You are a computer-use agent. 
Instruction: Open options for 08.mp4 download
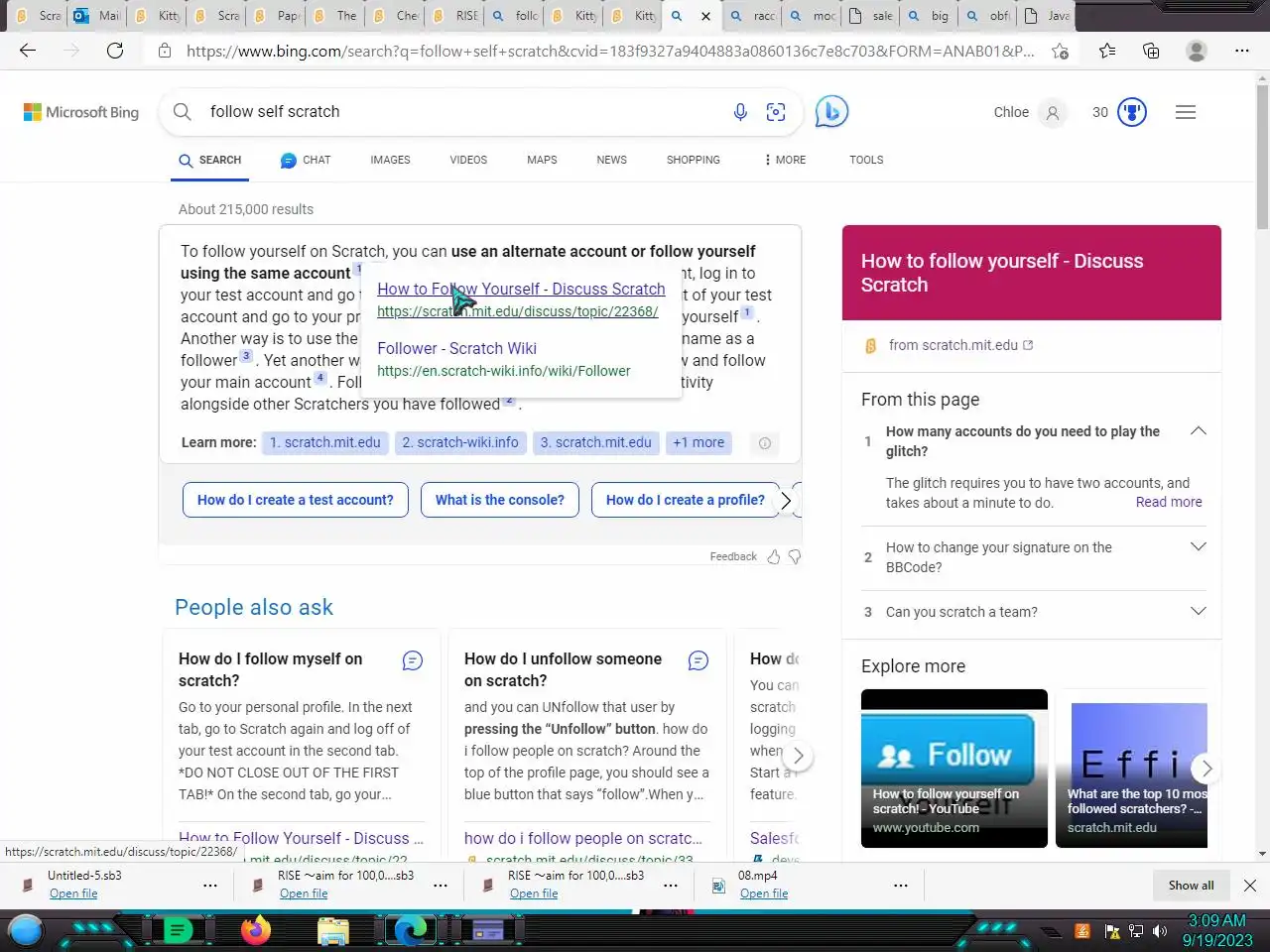coord(901,886)
